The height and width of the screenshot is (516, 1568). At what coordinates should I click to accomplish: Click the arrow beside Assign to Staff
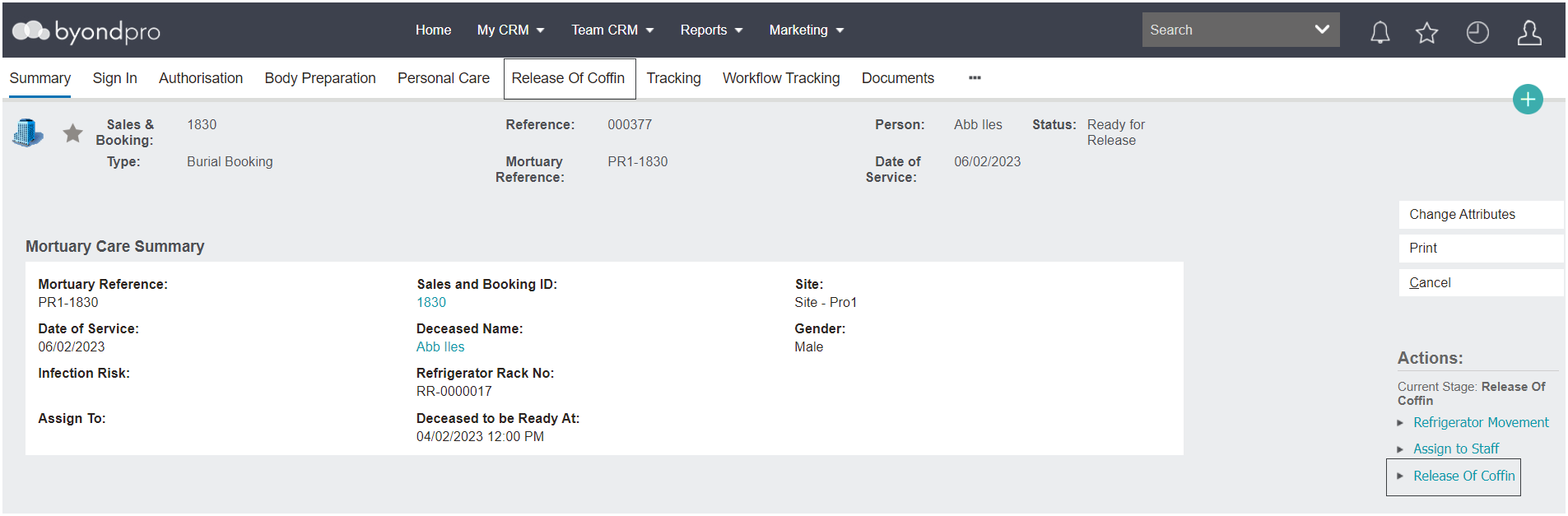click(1400, 449)
